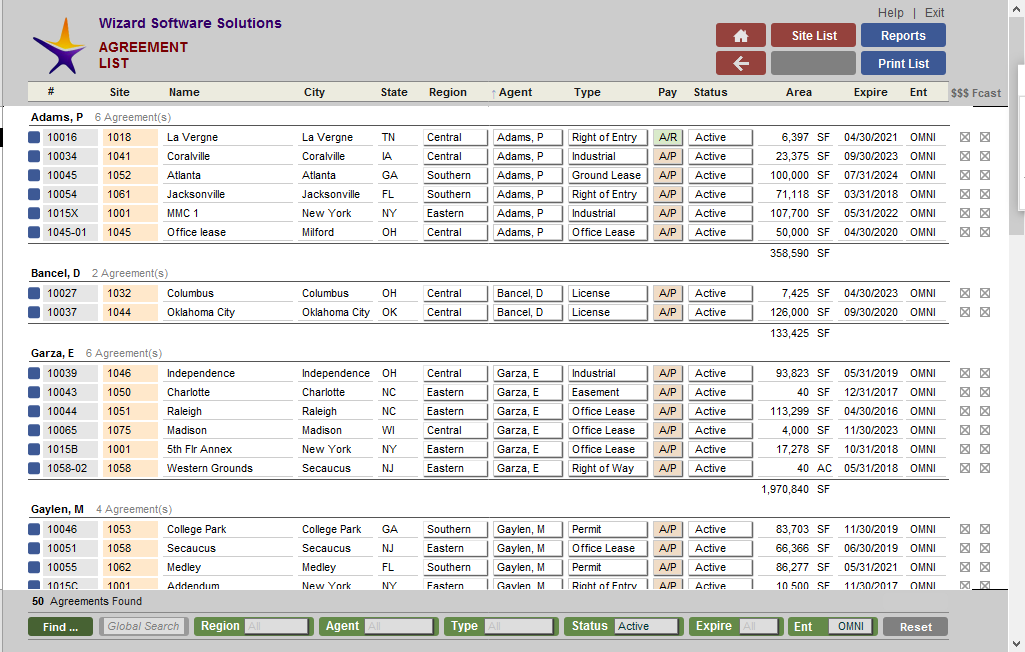Click the blue square for agreement 1015B
The width and height of the screenshot is (1025, 652).
[34, 449]
